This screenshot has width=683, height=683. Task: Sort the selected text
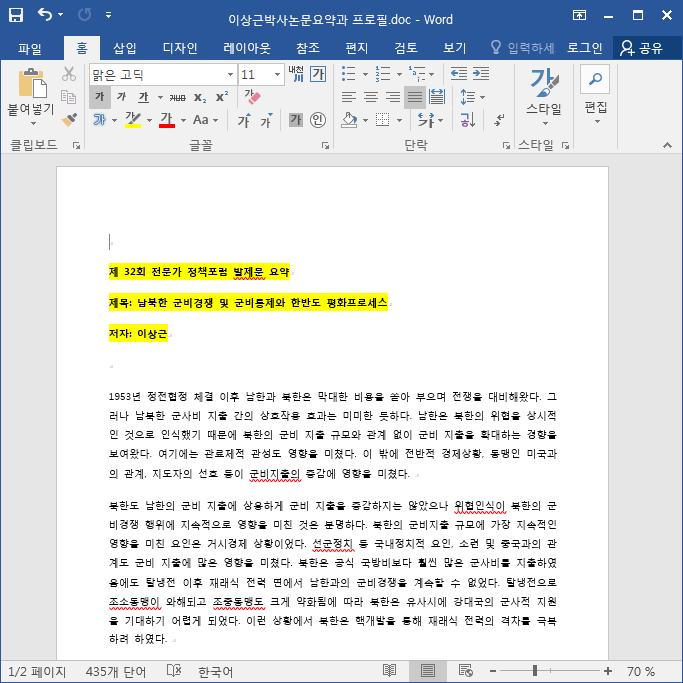[x=467, y=119]
